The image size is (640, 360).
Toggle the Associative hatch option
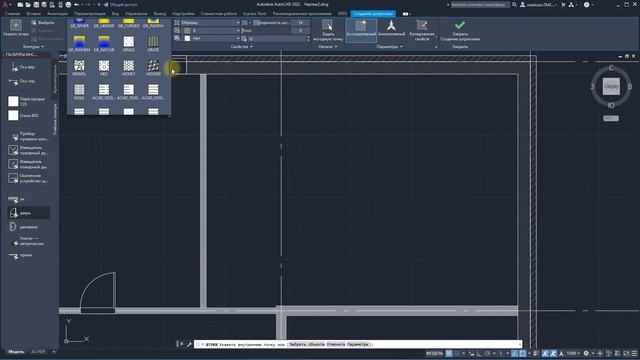(361, 30)
